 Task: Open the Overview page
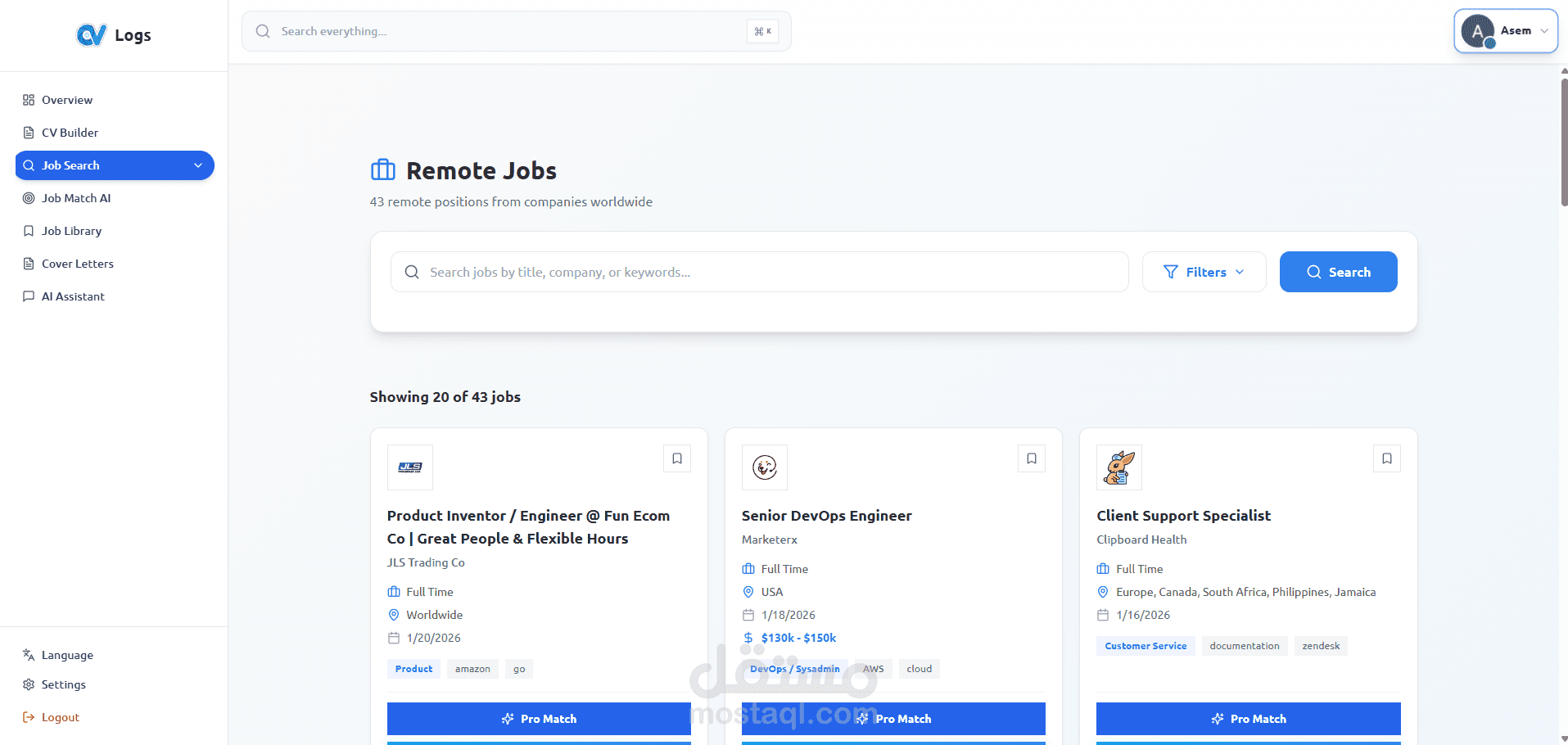coord(67,100)
